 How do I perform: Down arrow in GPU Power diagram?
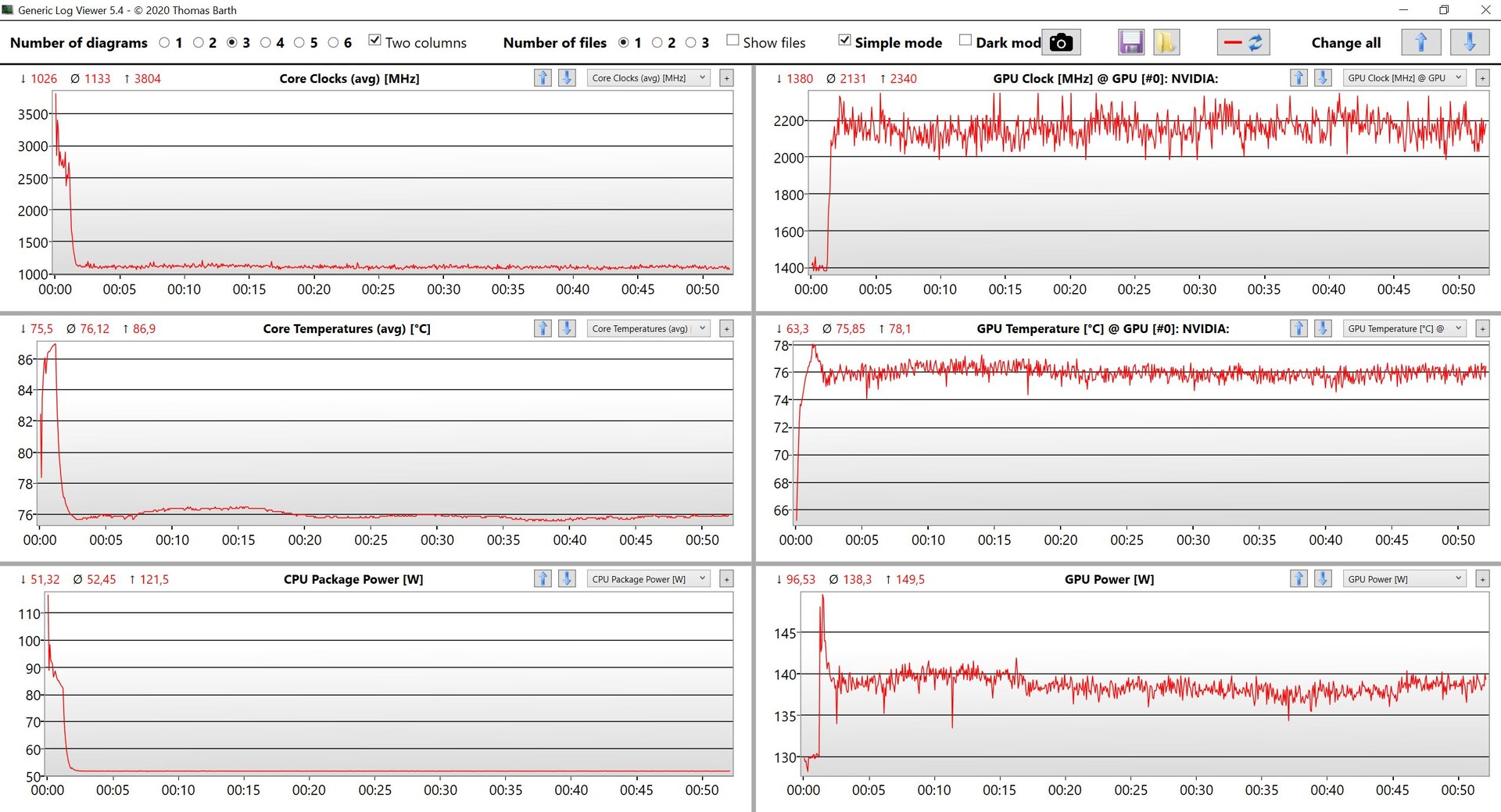click(1323, 578)
